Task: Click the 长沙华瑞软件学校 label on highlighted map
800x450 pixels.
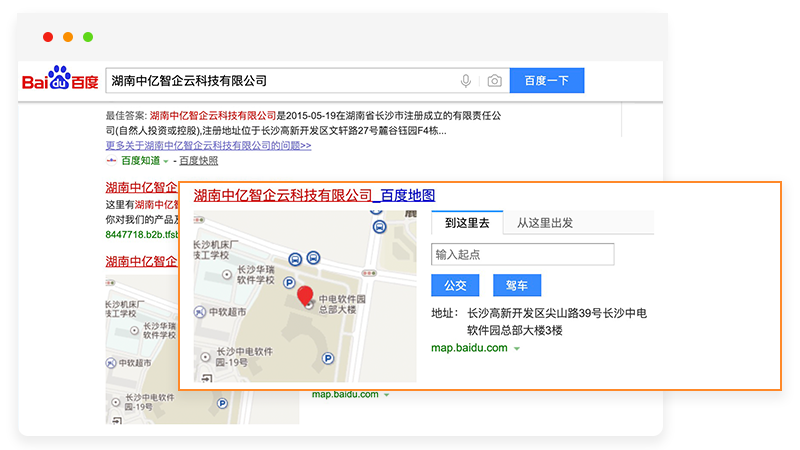Action: 256,274
